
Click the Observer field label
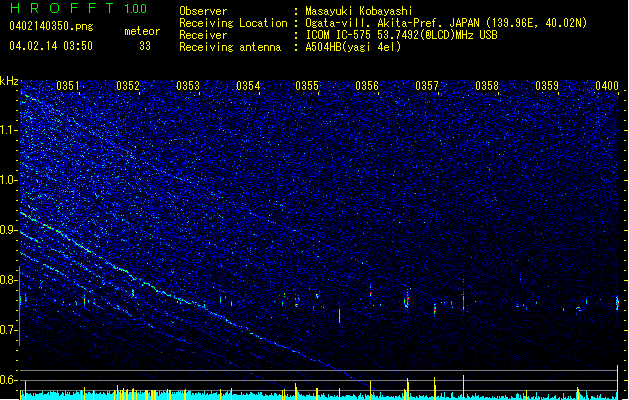tap(203, 11)
